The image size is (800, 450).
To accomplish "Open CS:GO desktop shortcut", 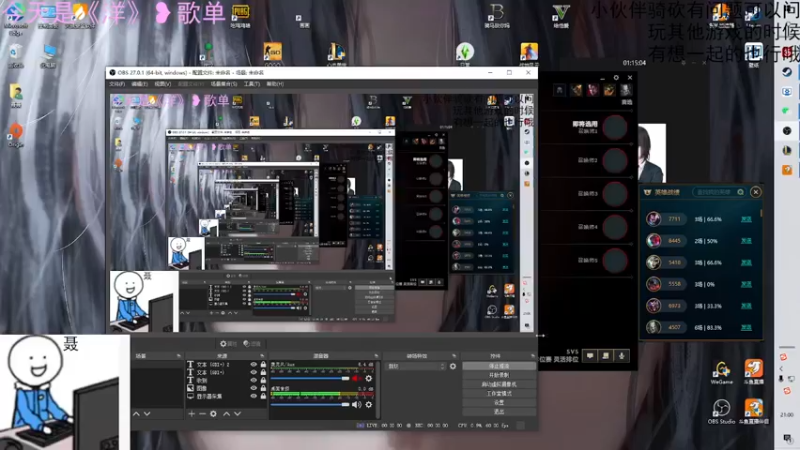I will [272, 54].
